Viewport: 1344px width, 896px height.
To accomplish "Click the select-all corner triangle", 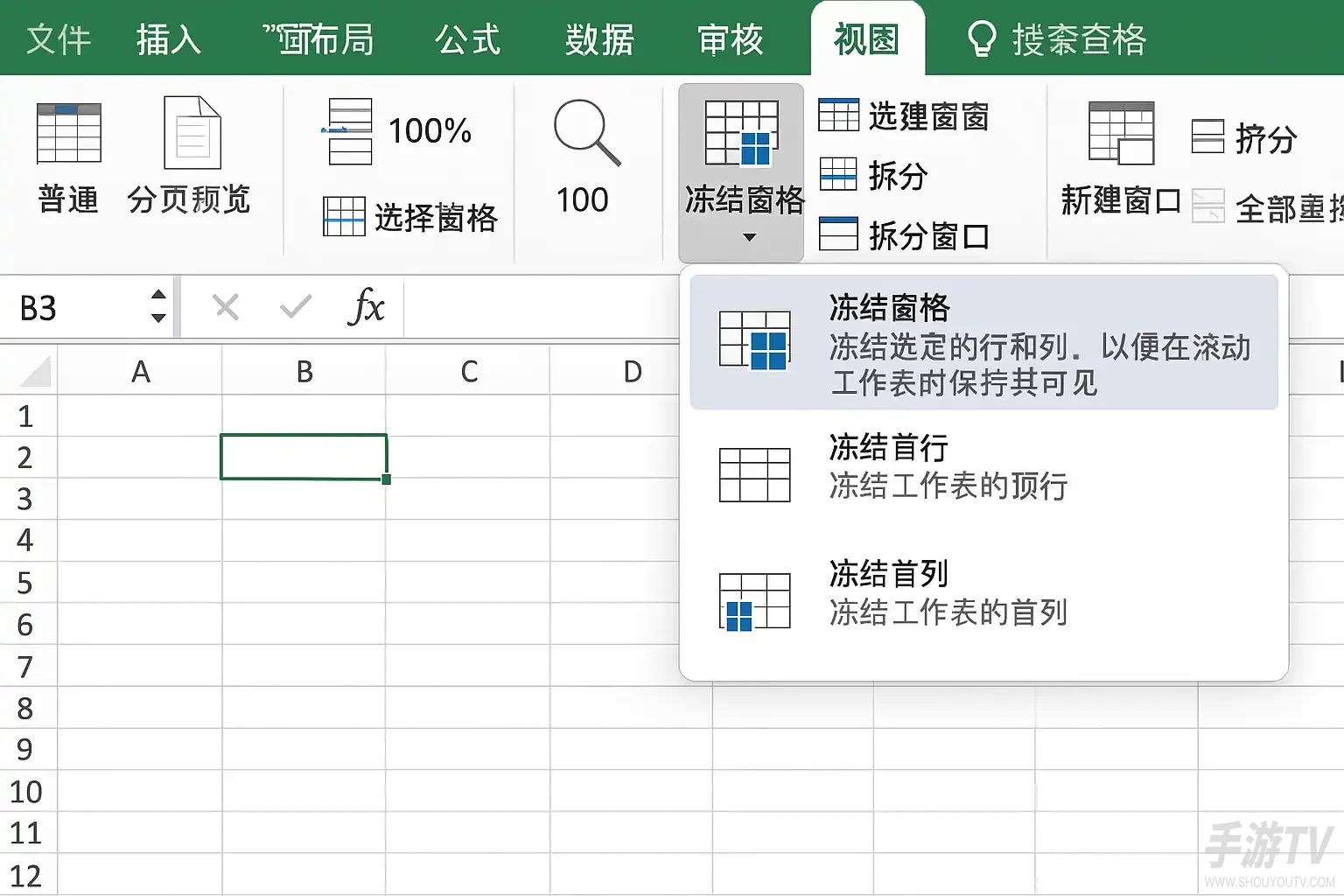I will pos(36,371).
